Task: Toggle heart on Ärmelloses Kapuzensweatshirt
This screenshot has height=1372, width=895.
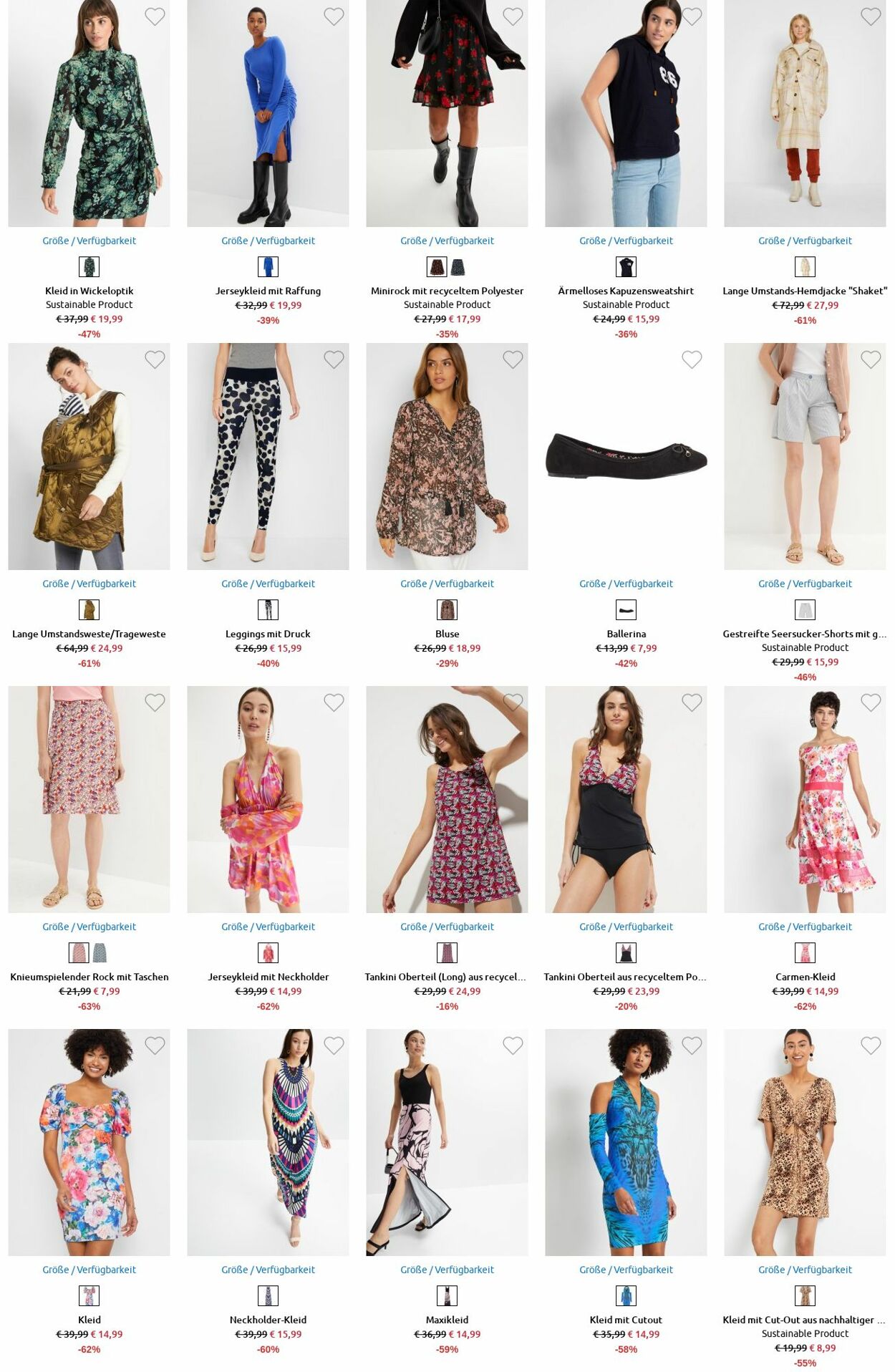Action: (x=692, y=16)
